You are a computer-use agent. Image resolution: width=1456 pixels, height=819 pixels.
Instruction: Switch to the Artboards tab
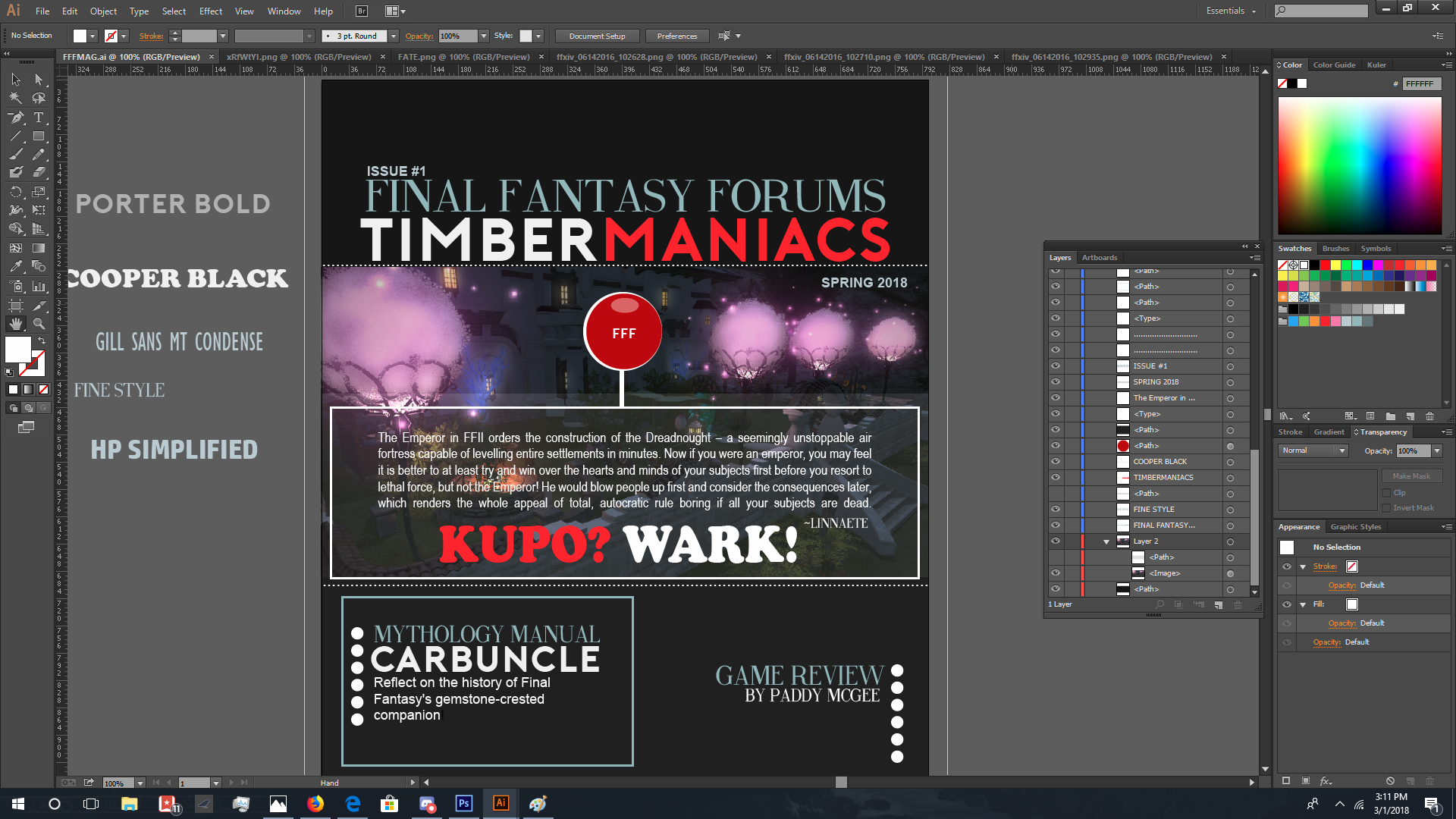1099,258
